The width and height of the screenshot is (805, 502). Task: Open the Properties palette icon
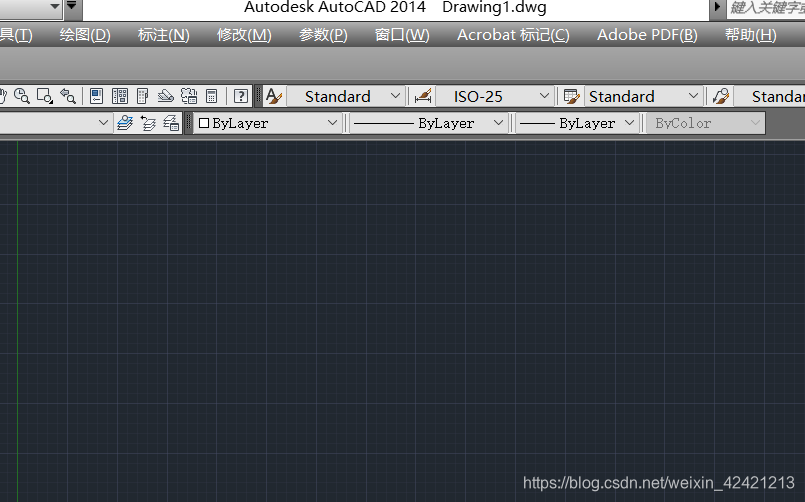97,96
